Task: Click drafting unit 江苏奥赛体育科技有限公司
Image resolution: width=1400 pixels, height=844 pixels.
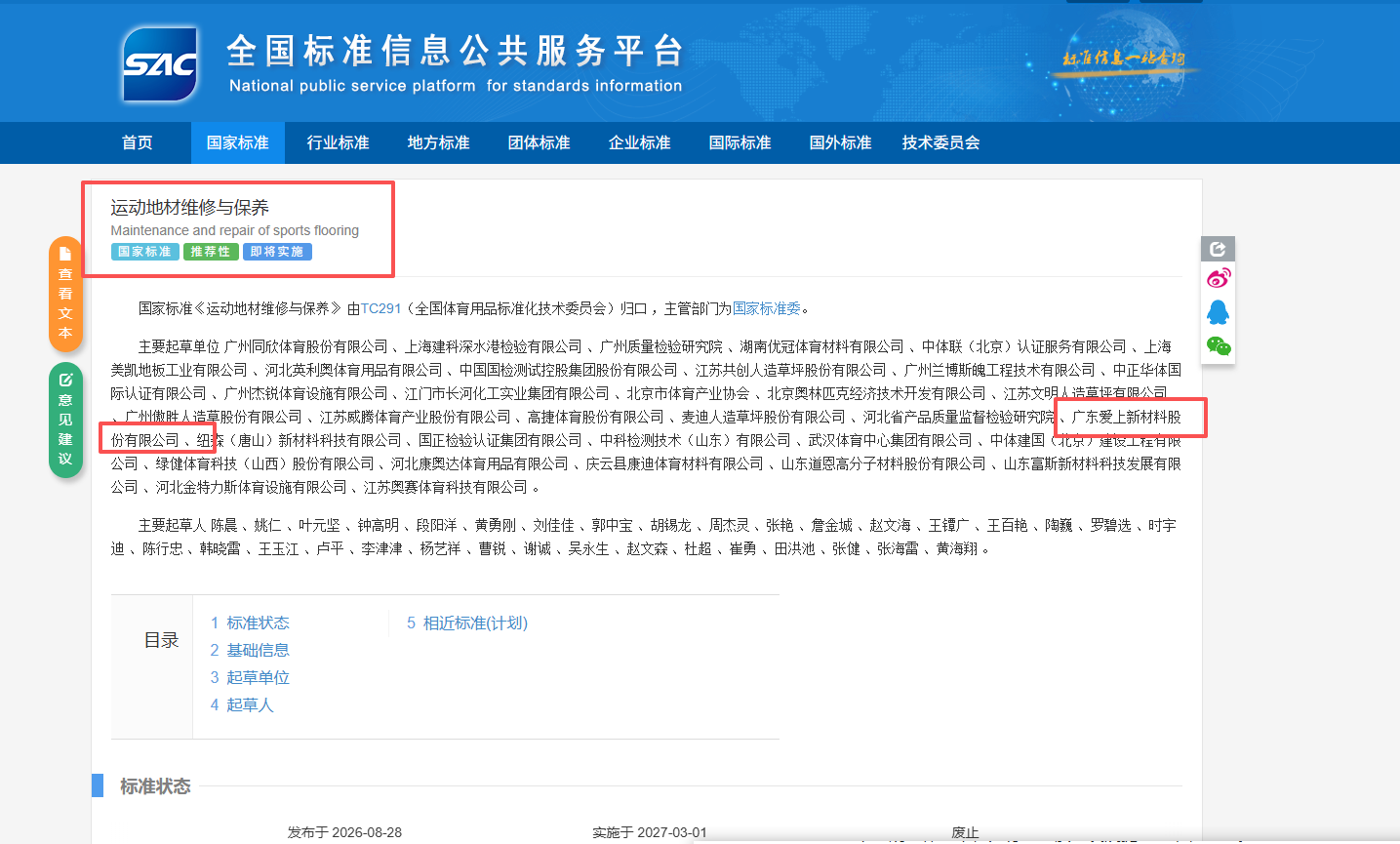Action: click(446, 487)
